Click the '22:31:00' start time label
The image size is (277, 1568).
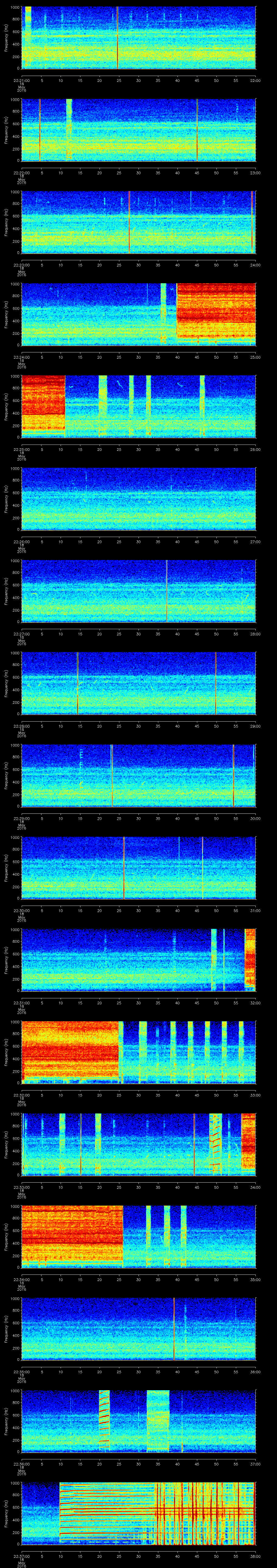point(22,1003)
